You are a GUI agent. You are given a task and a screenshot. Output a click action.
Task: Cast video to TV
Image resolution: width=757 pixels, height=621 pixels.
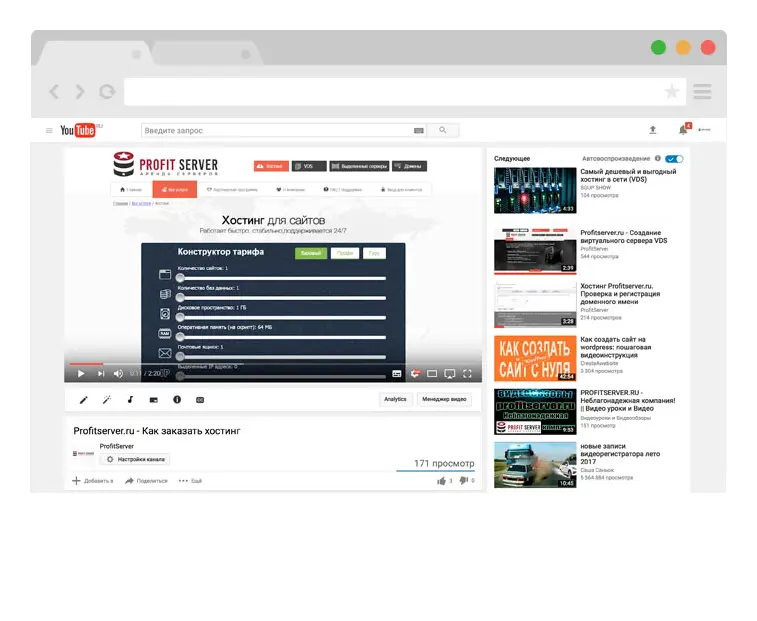coord(449,373)
